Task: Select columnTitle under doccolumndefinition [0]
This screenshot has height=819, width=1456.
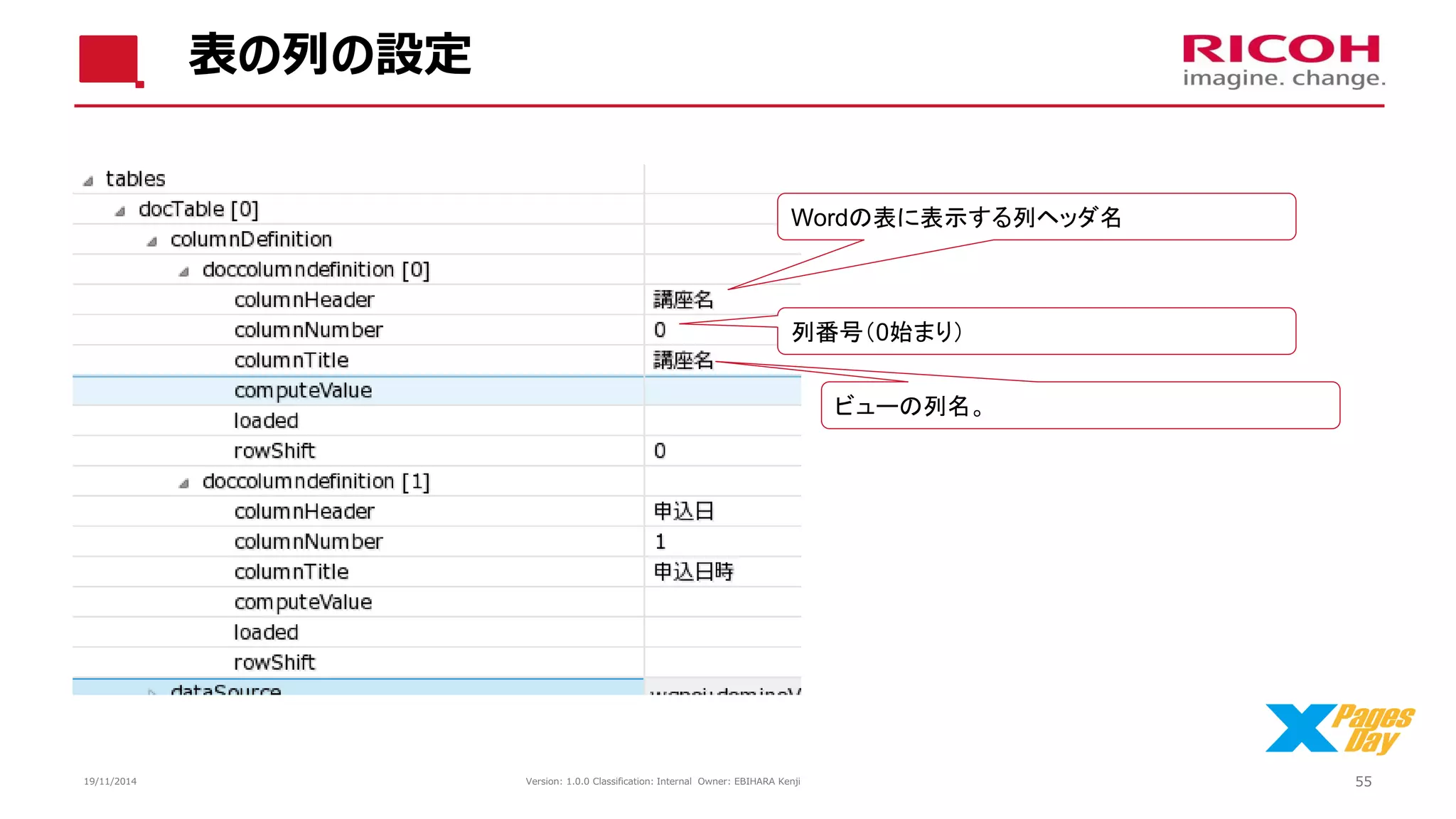Action: [291, 360]
